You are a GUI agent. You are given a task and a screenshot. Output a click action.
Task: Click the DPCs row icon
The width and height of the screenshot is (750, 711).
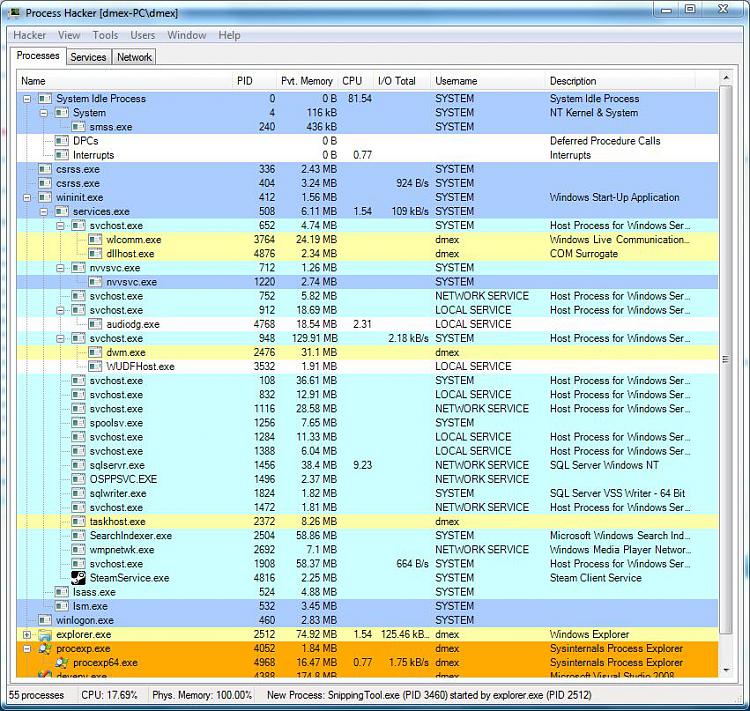coord(62,141)
